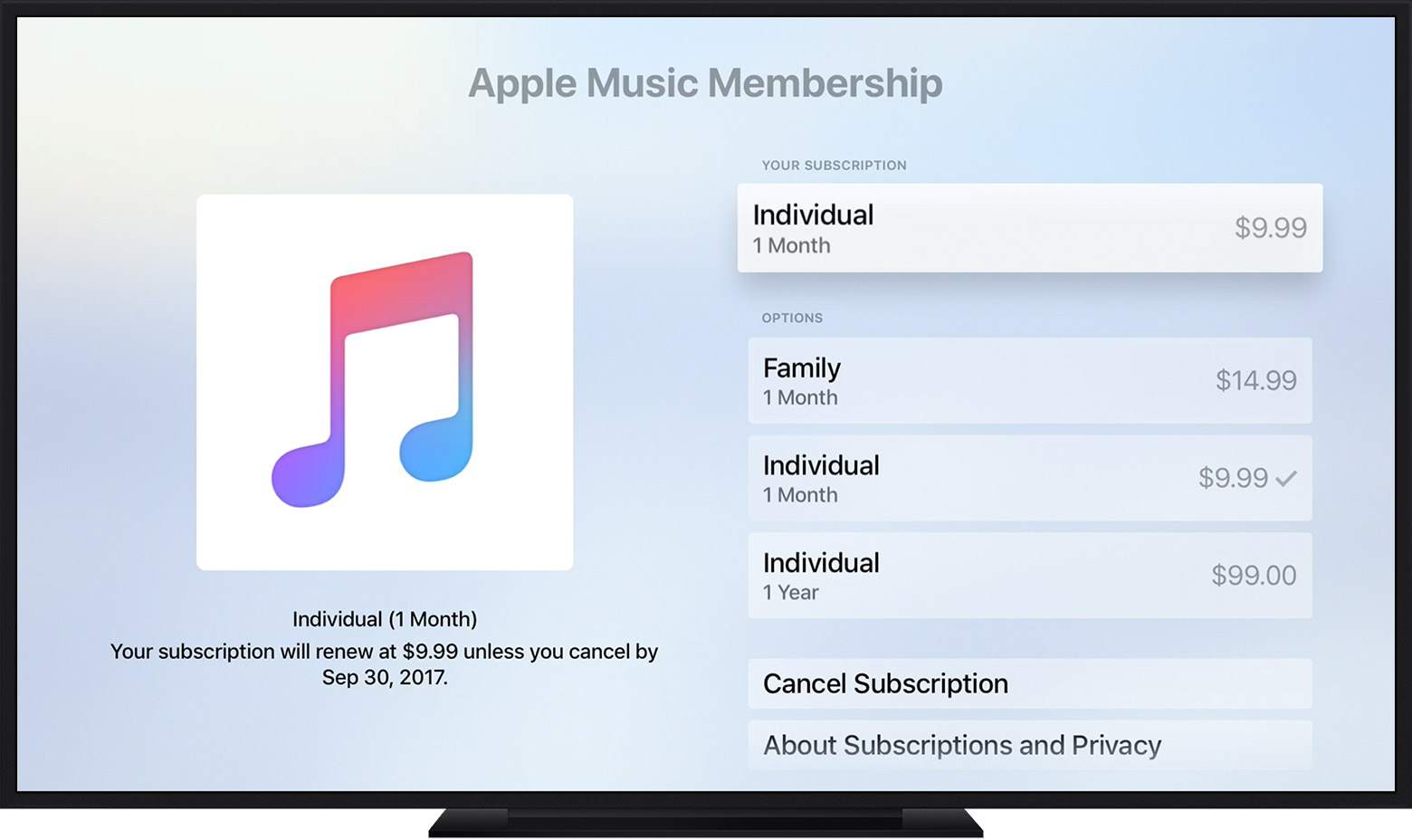Click the Apple Music note artwork
Viewport: 1412px width, 840px height.
pos(385,382)
